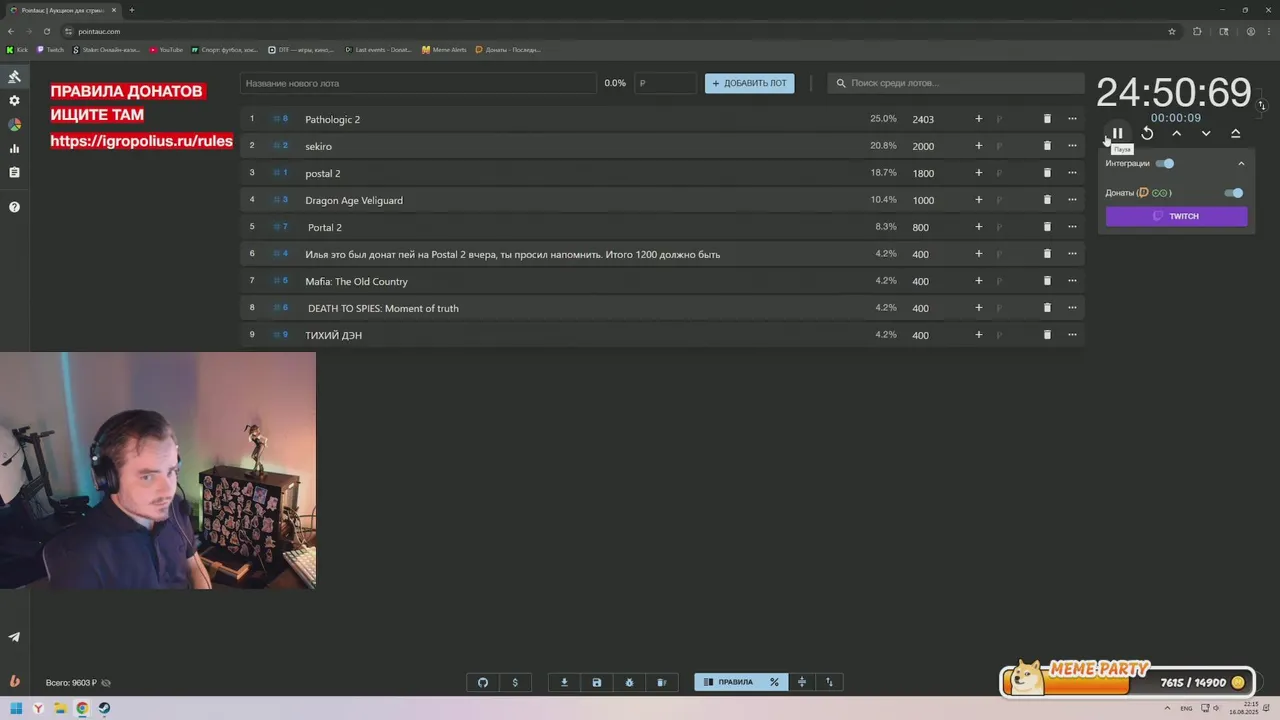Open the clipboard history page
The height and width of the screenshot is (720, 1280).
[14, 173]
